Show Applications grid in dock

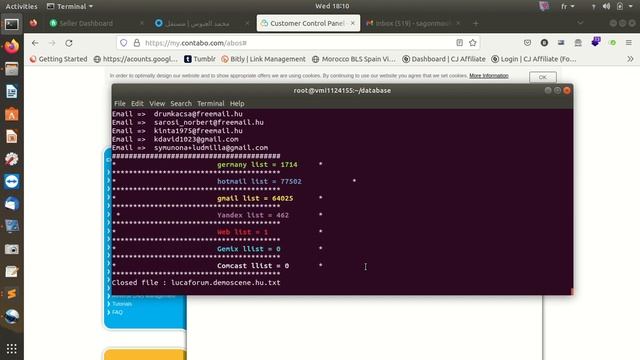[11, 348]
